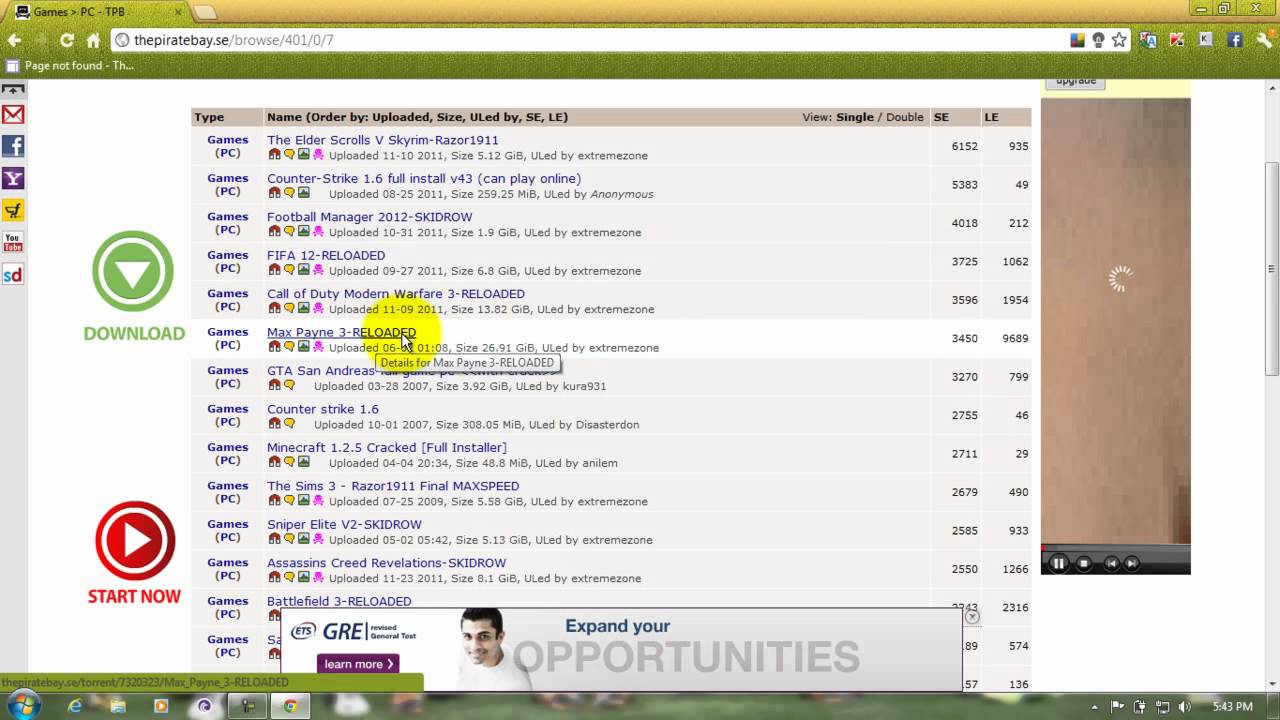Click the red START NOW play icon

tap(135, 541)
